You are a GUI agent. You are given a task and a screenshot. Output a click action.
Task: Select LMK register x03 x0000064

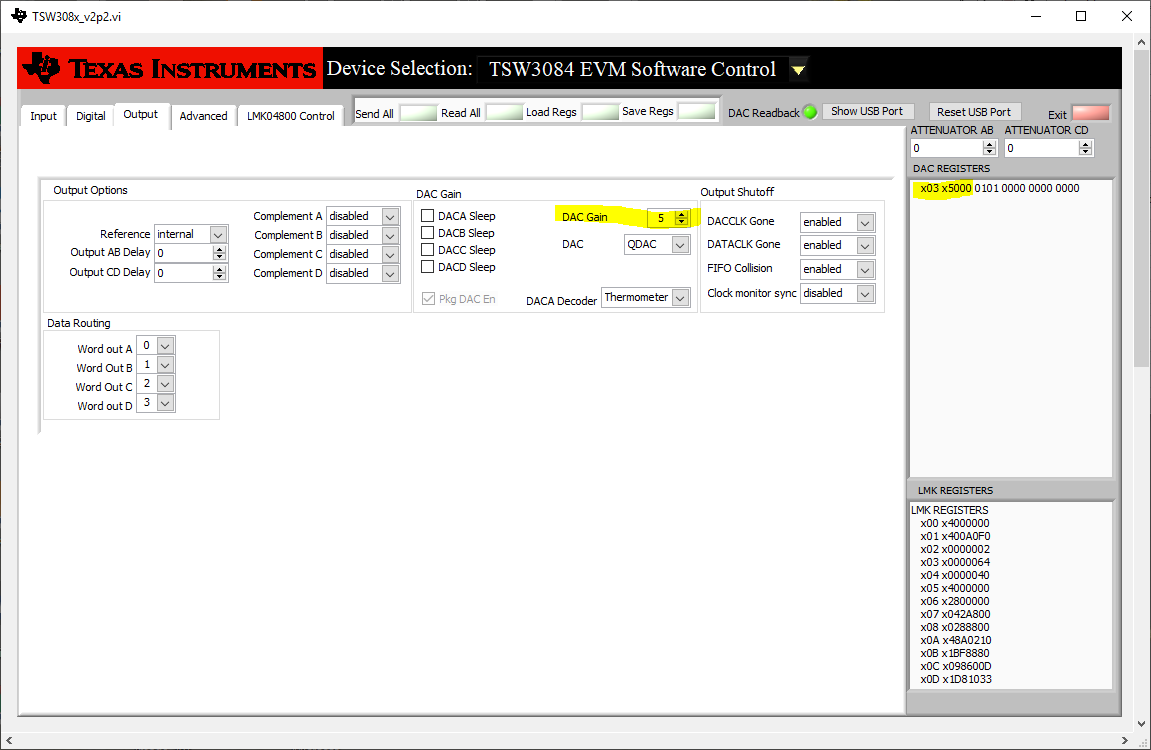click(x=955, y=562)
